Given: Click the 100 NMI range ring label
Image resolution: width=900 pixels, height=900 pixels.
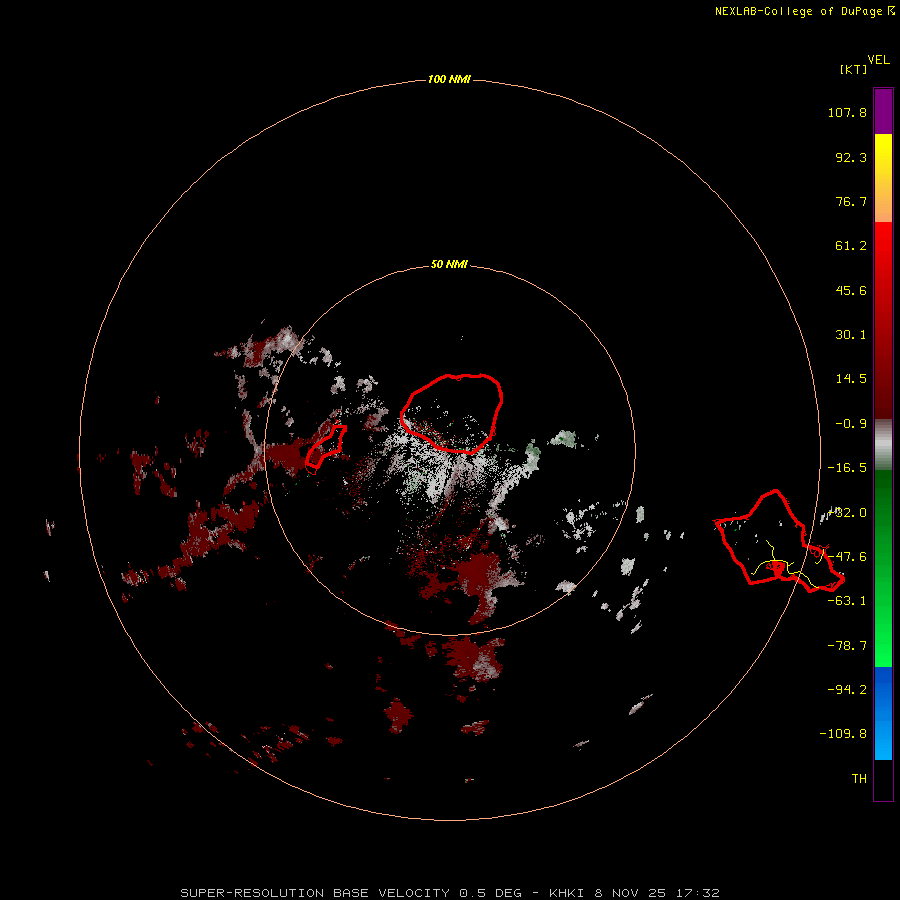Looking at the screenshot, I should point(449,79).
